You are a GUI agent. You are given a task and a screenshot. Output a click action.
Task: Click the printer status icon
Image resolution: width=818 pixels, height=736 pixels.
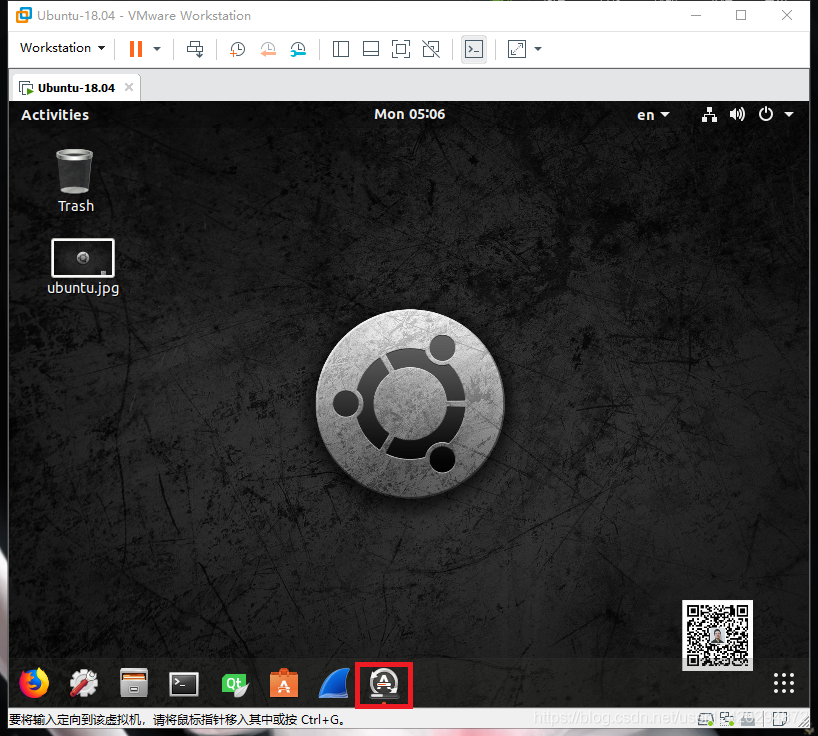click(x=748, y=720)
